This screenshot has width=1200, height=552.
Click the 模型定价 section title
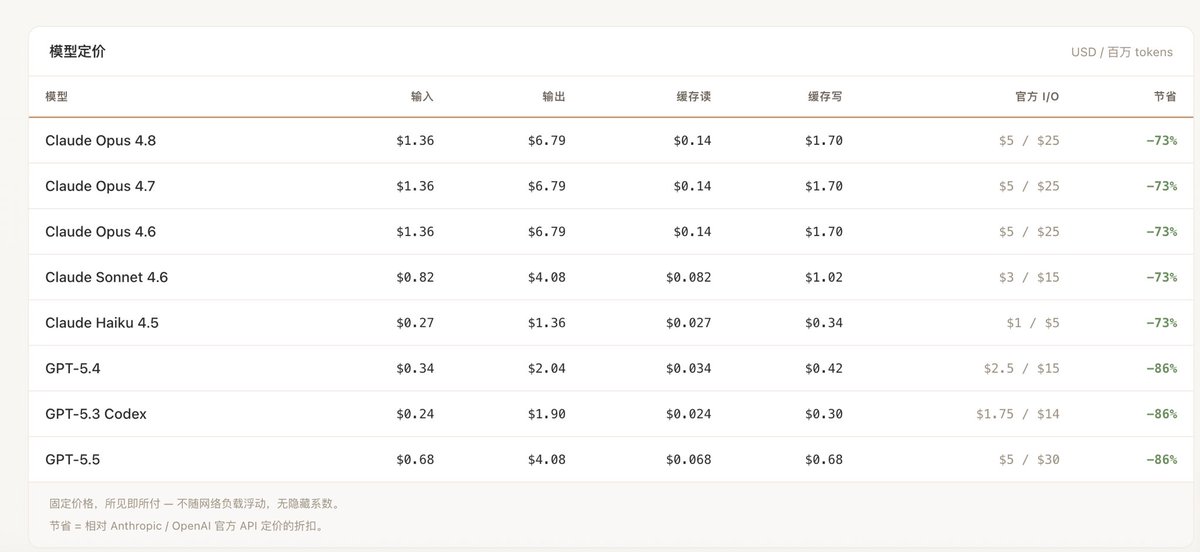point(77,51)
